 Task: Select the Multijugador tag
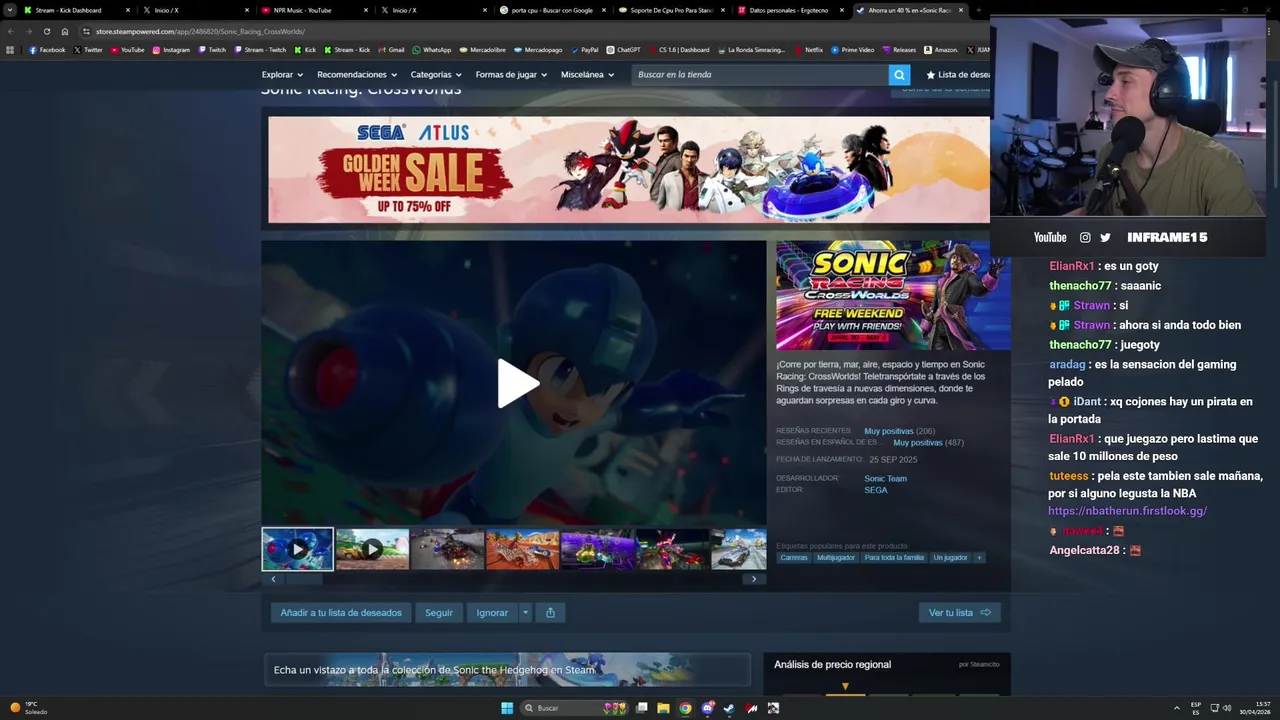point(836,558)
